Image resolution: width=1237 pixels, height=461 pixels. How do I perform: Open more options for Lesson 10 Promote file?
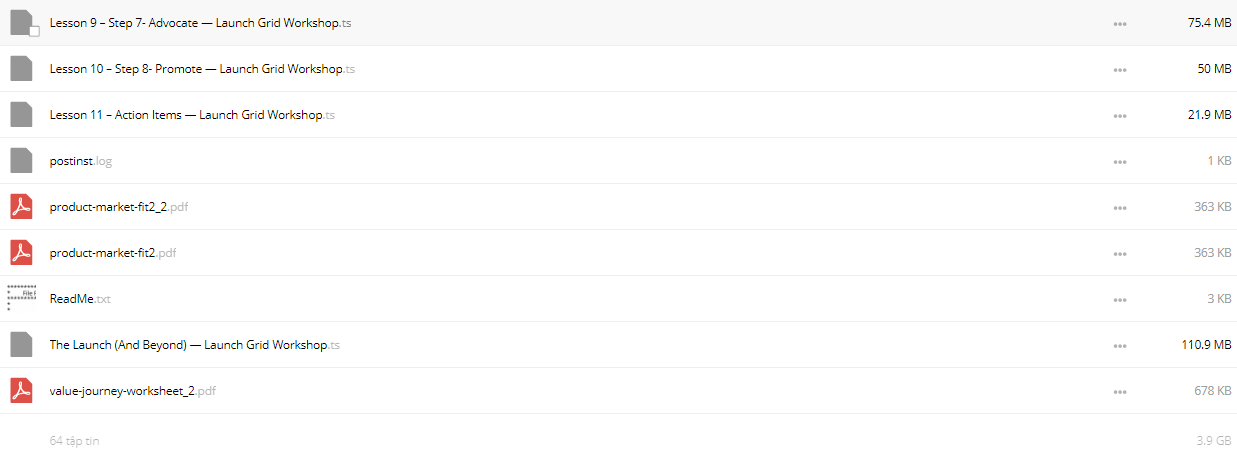click(1120, 70)
